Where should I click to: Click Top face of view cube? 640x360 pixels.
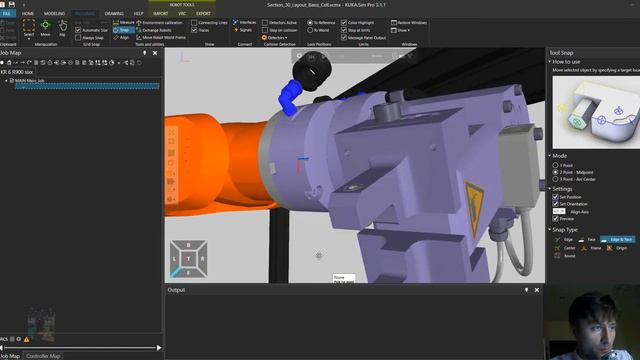tap(188, 258)
